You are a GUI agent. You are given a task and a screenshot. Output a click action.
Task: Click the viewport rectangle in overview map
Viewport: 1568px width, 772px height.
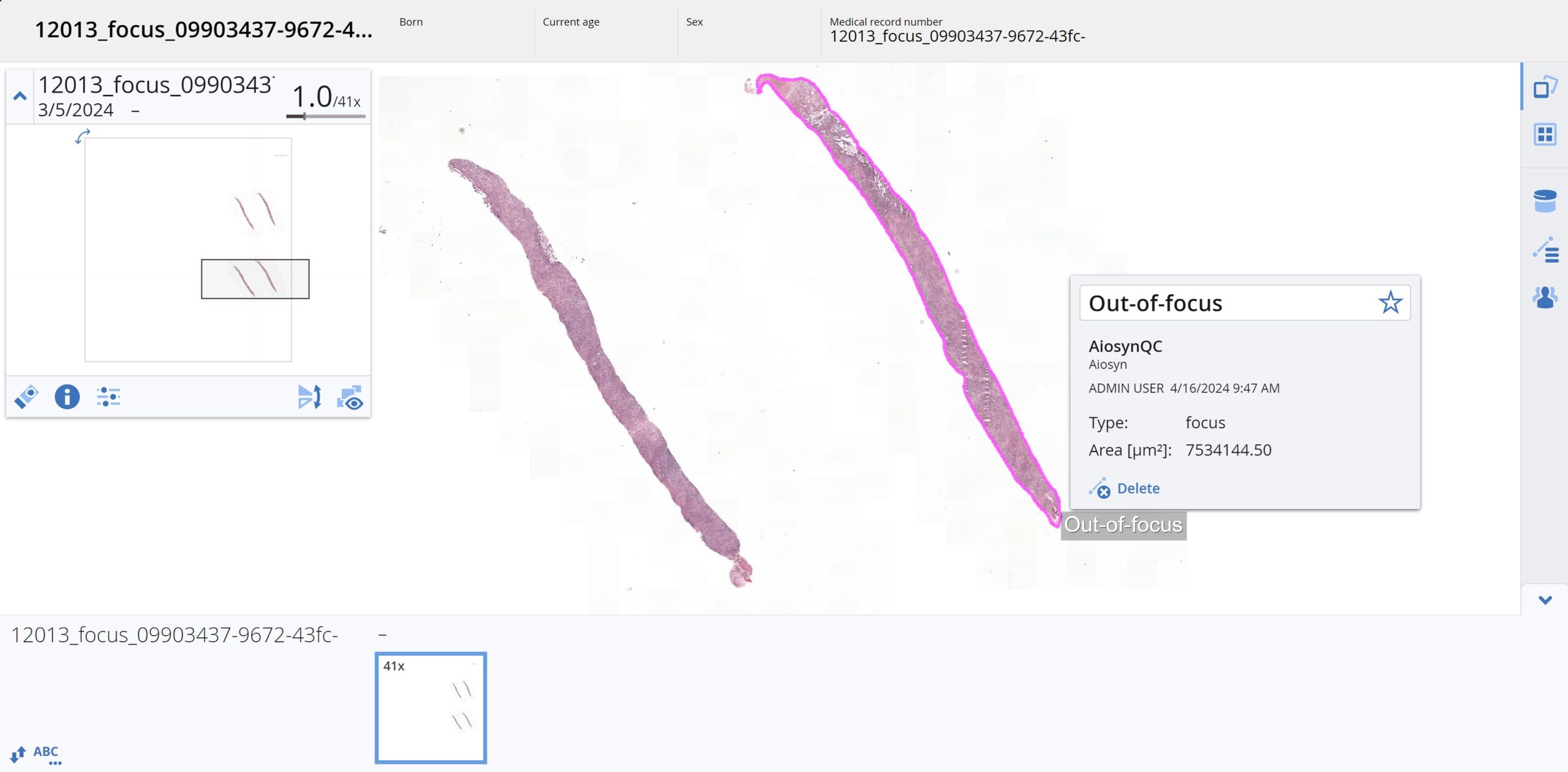255,279
